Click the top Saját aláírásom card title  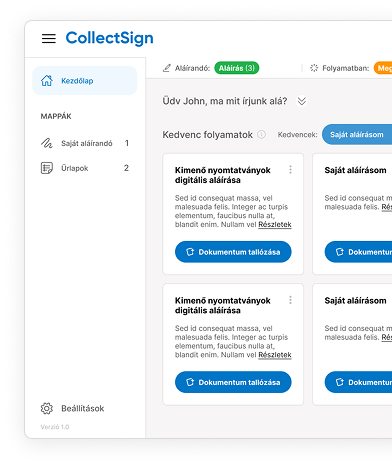(x=355, y=170)
